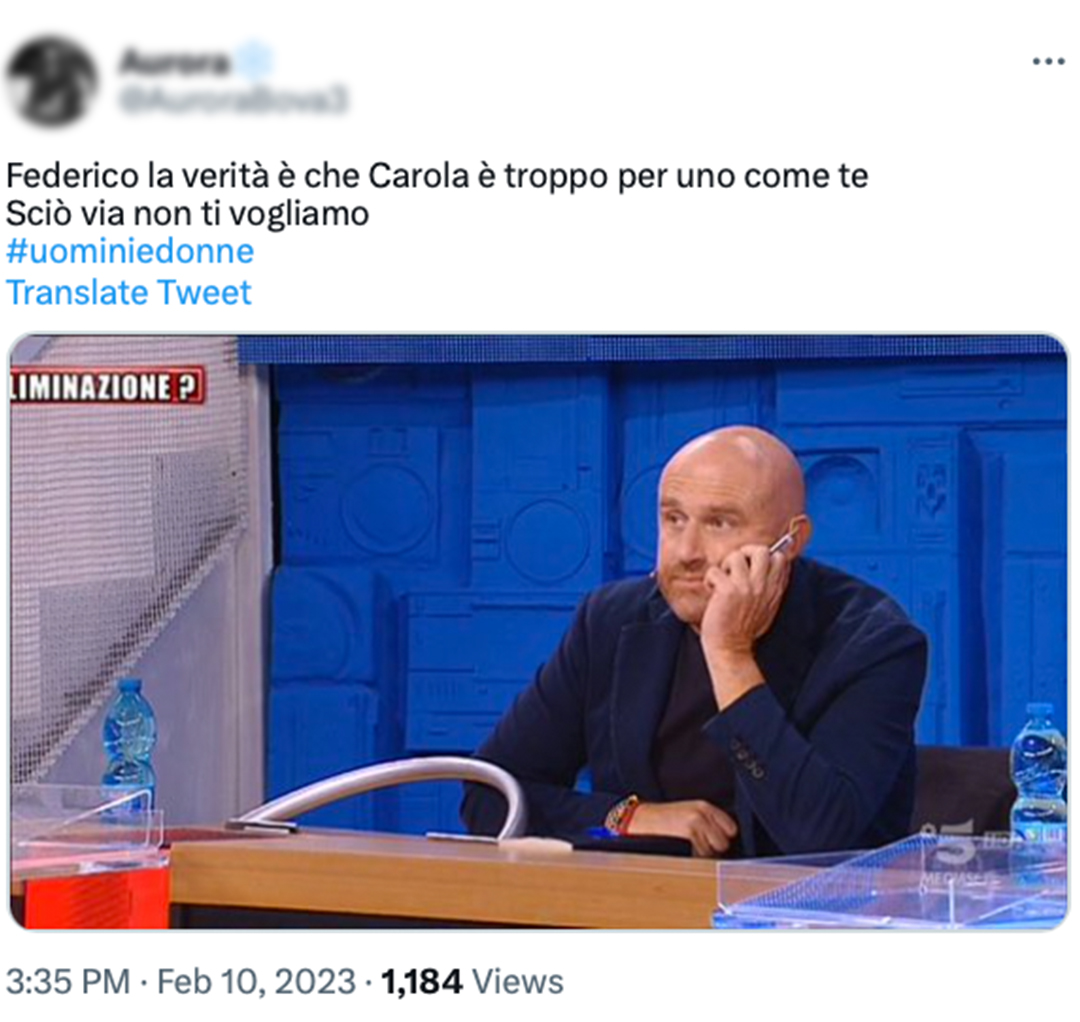Open the #uominiedonne hashtag
This screenshot has height=1022, width=1080.
click(x=130, y=251)
